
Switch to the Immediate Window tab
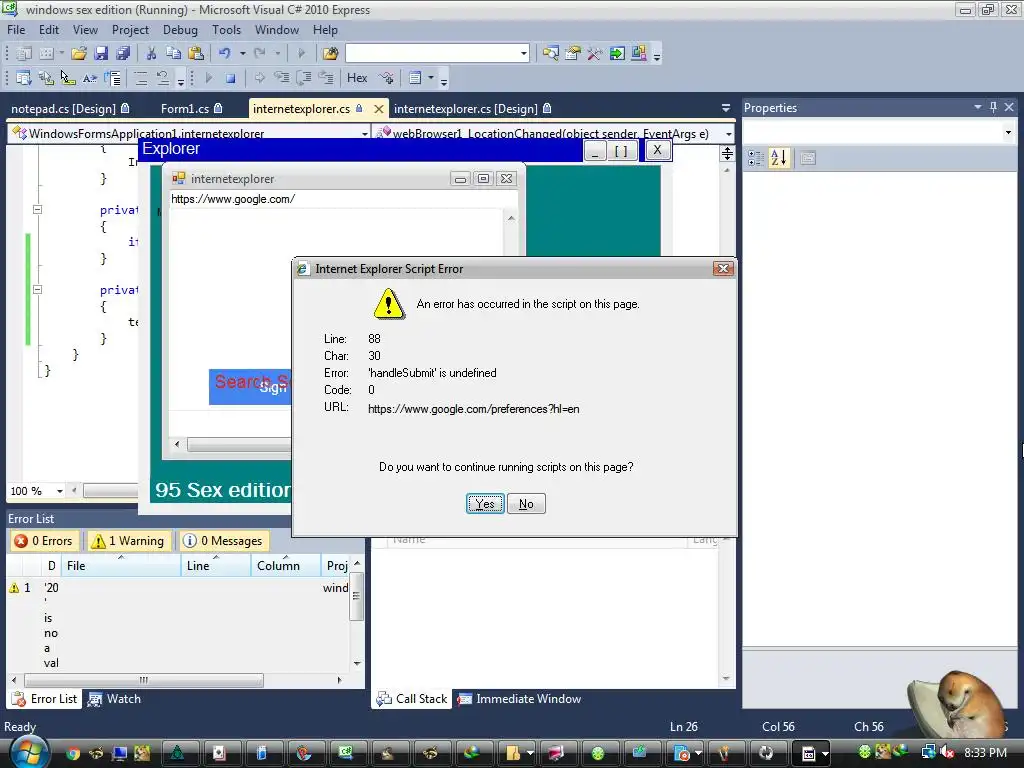point(519,699)
